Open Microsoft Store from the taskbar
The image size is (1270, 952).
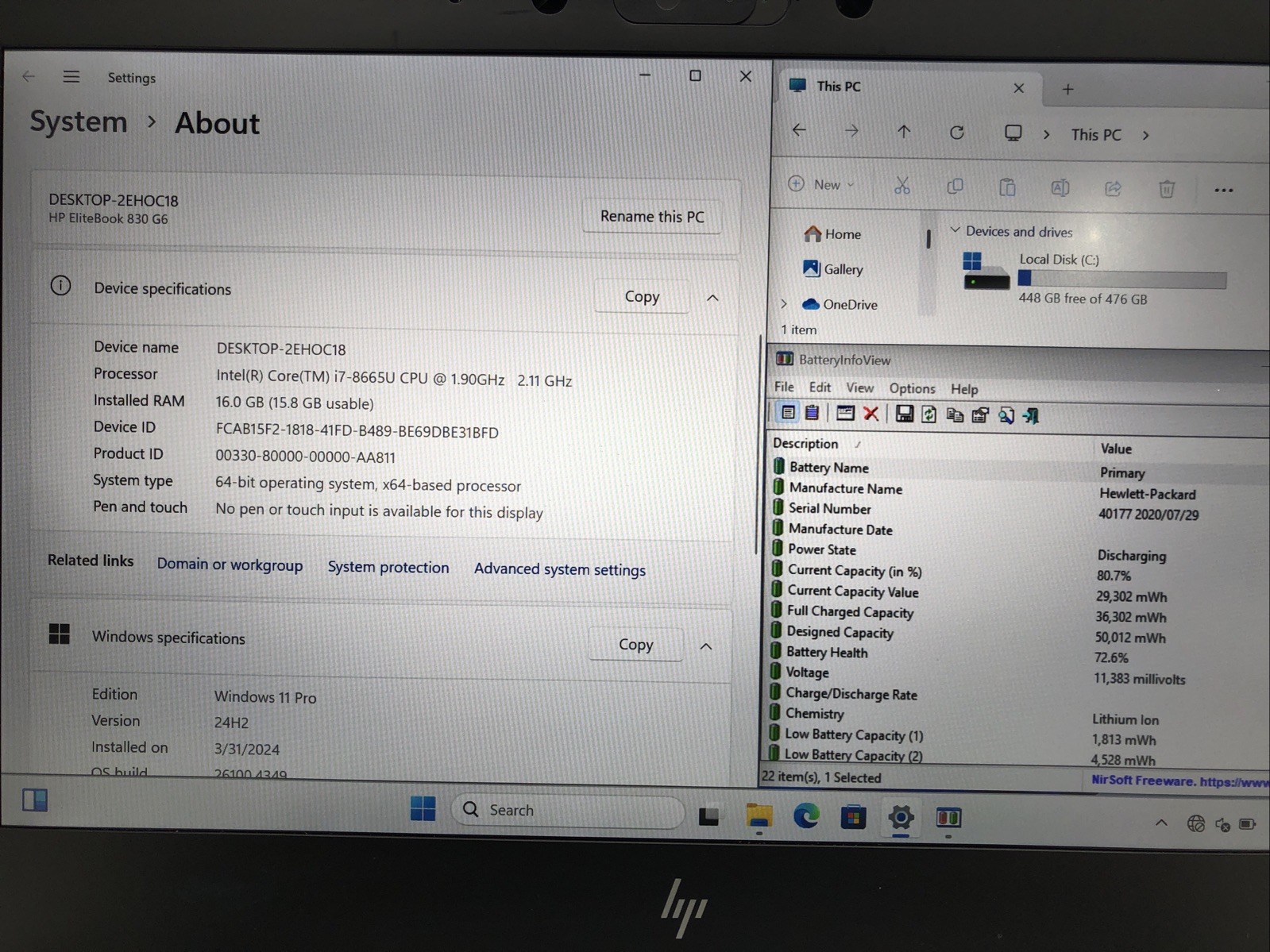853,816
